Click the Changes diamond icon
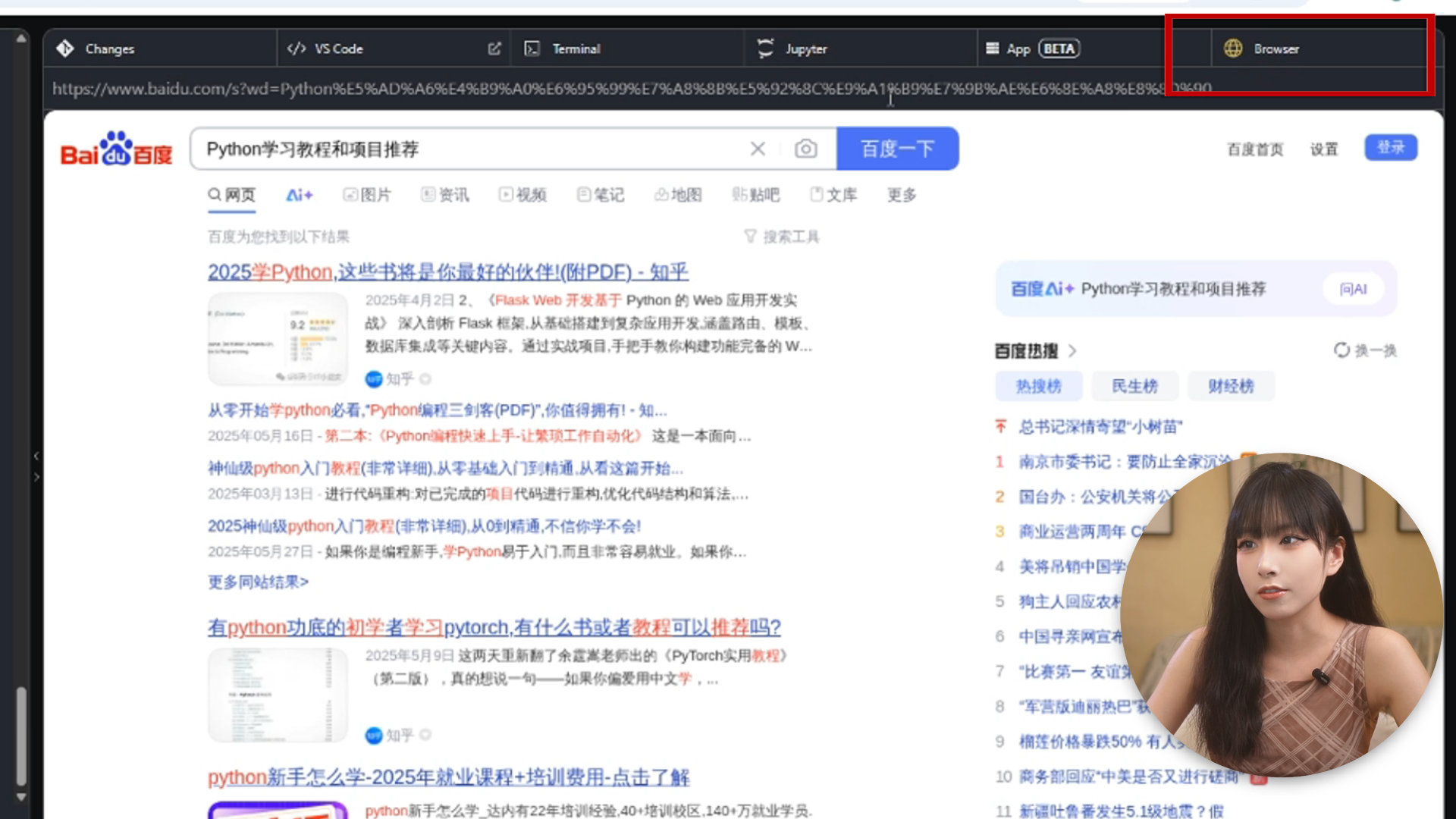The image size is (1456, 819). (65, 49)
